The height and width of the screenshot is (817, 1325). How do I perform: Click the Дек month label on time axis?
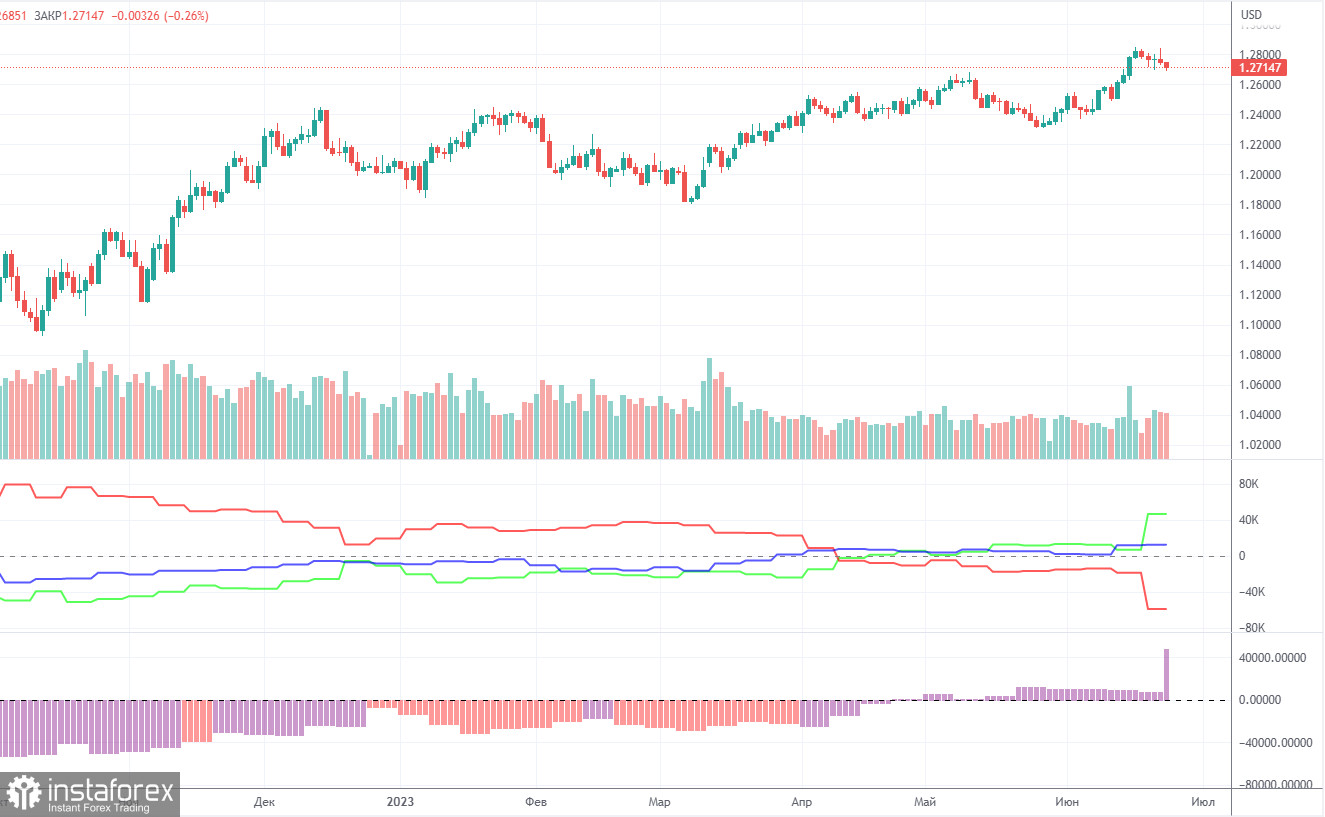(x=264, y=802)
